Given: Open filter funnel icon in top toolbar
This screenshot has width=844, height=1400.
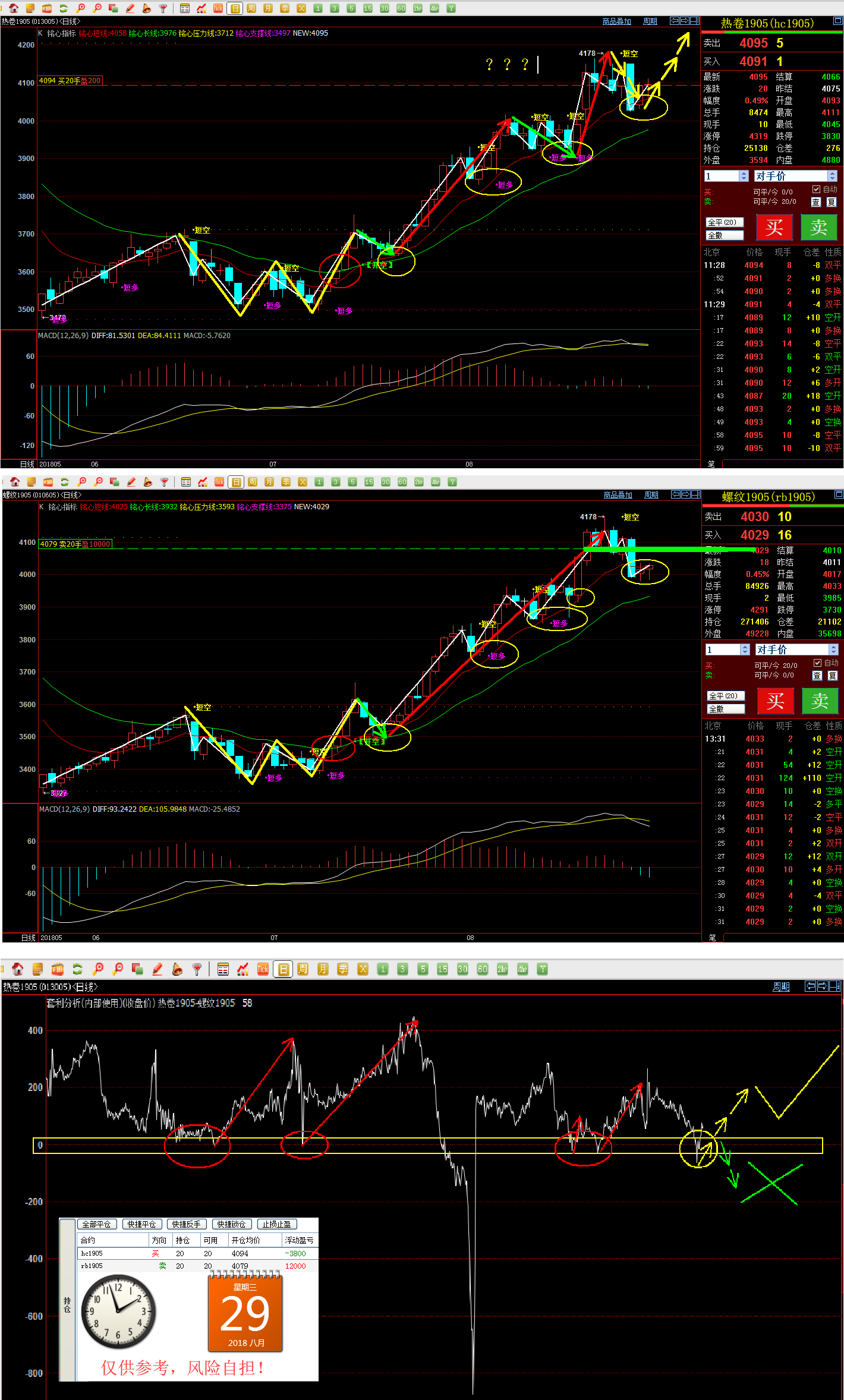Looking at the screenshot, I should 163,8.
